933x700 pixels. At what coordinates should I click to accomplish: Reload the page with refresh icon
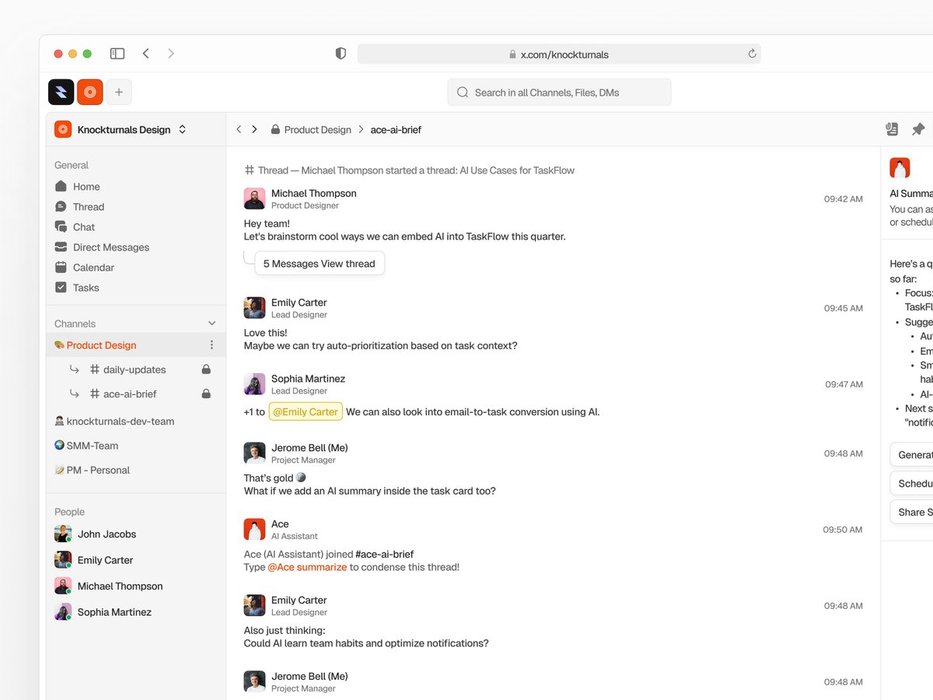pyautogui.click(x=752, y=54)
